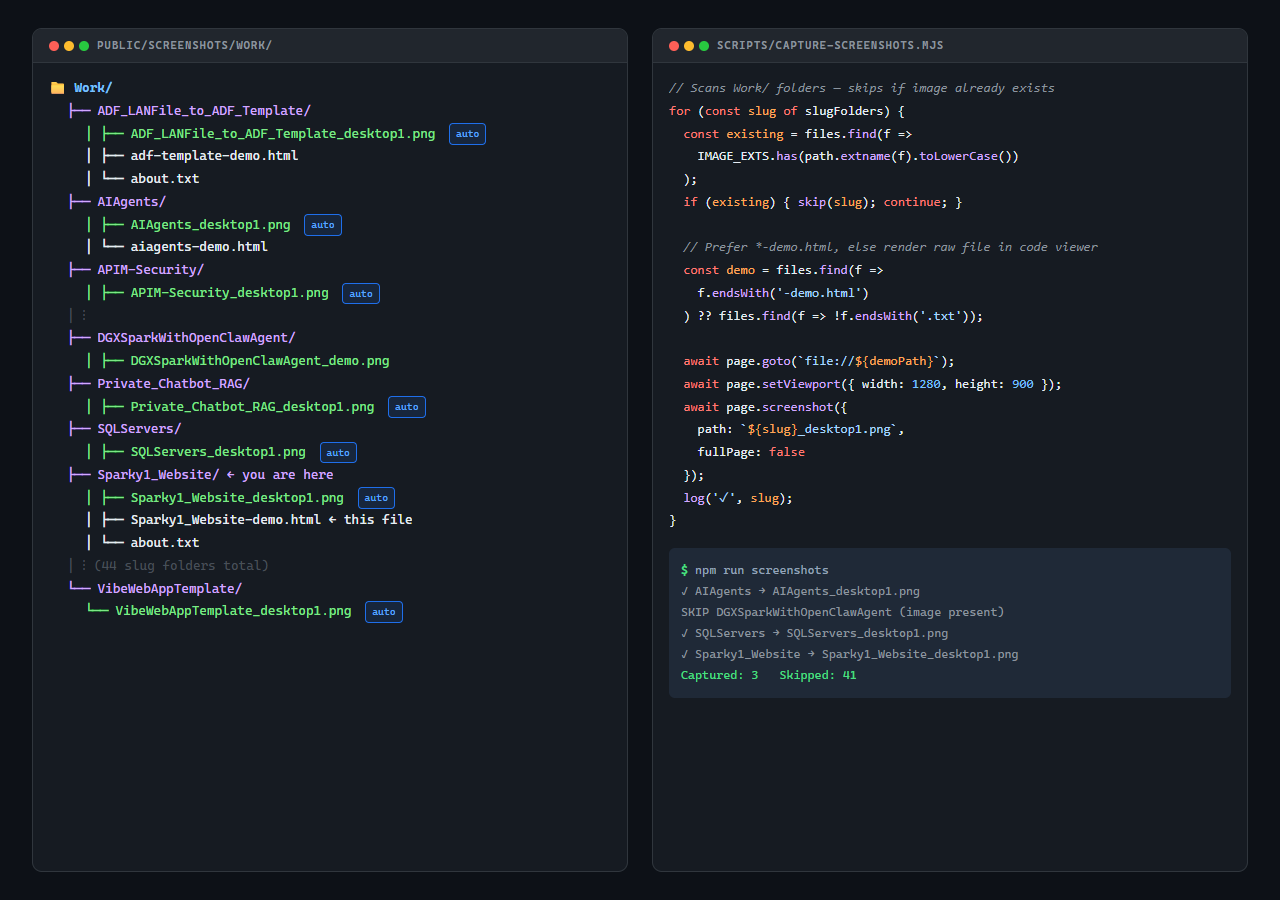
Task: Click the SCRIPTS/CAPTURE-SCREENSHOTS.MJS panel title
Action: [x=830, y=46]
